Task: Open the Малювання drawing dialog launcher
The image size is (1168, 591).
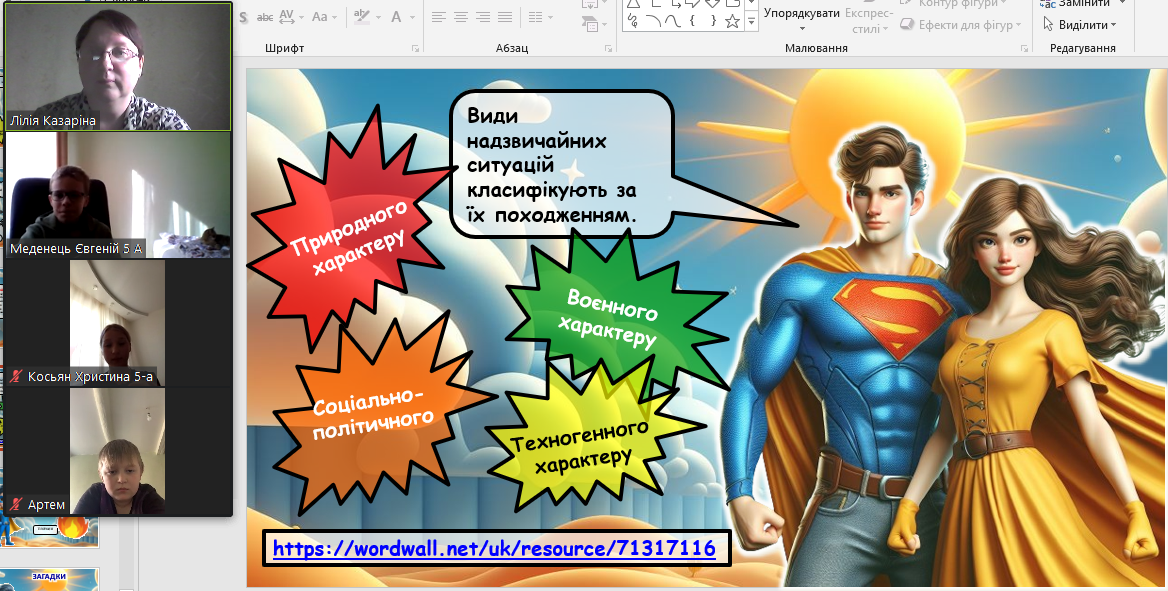Action: tap(1024, 48)
